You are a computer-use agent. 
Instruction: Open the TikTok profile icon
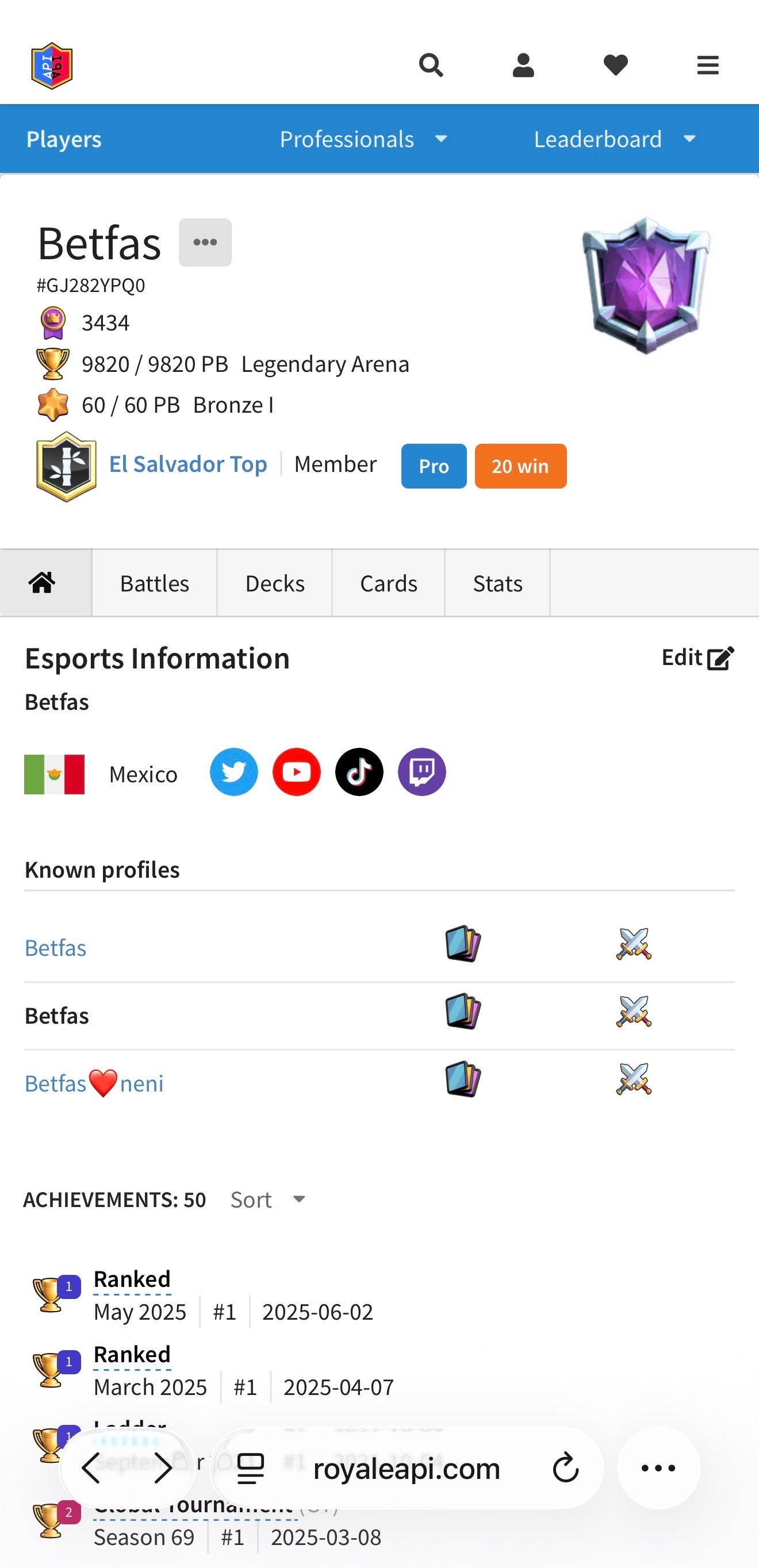pyautogui.click(x=359, y=772)
